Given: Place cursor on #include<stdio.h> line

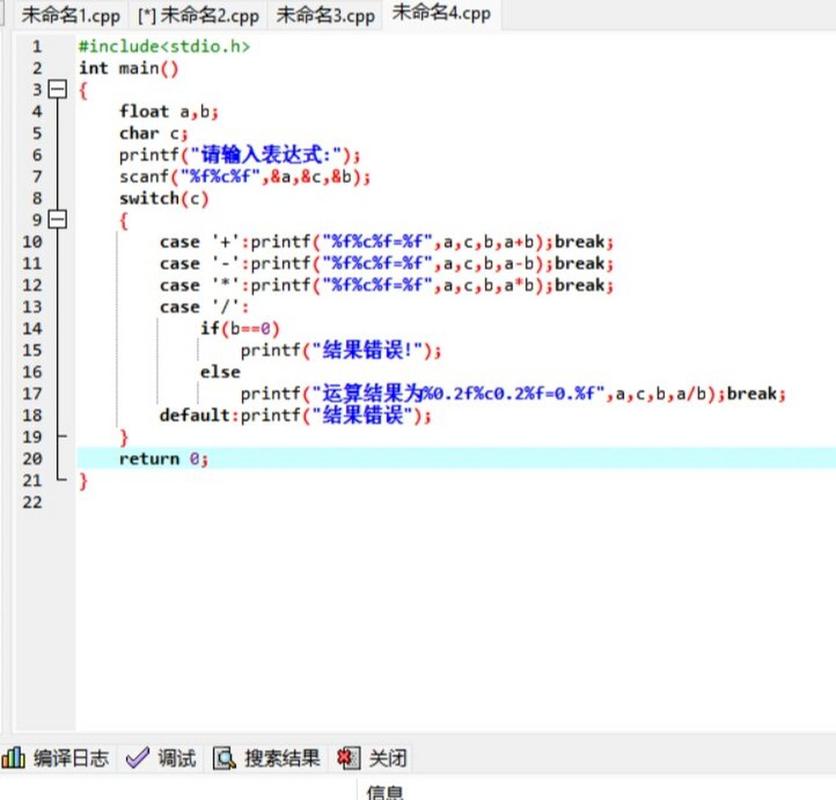Looking at the screenshot, I should [164, 46].
